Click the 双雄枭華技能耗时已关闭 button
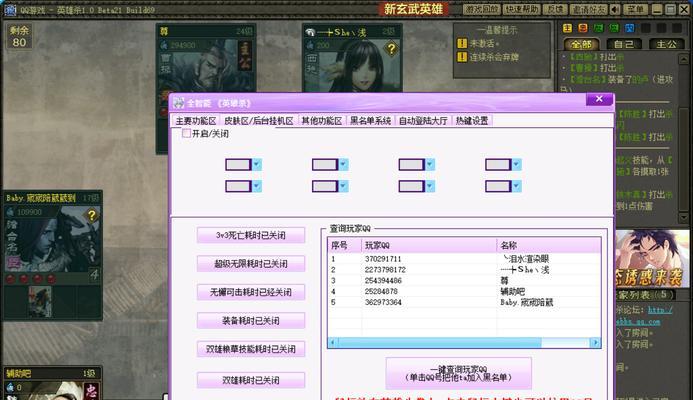 (251, 349)
